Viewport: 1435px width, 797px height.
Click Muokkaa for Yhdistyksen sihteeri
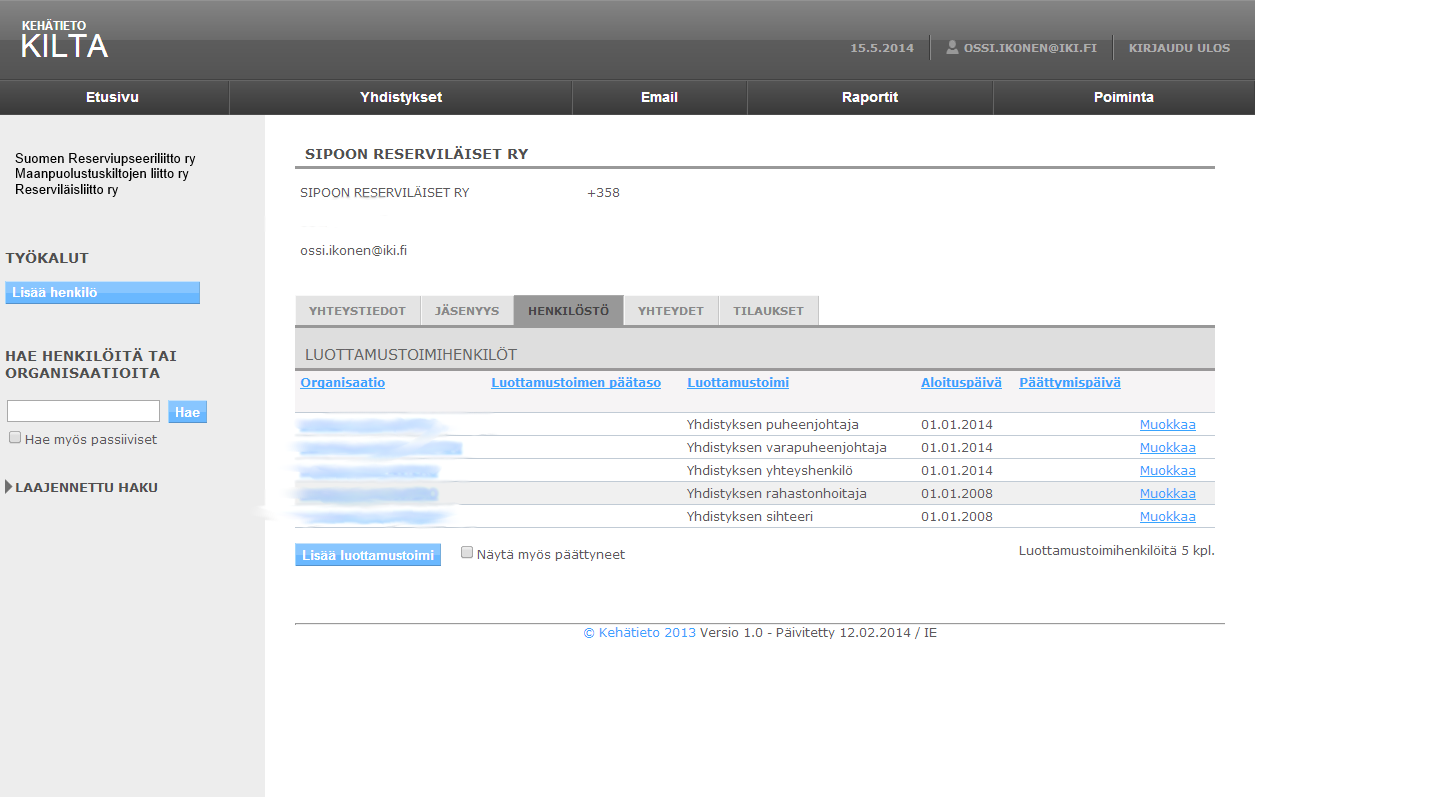coord(1167,516)
